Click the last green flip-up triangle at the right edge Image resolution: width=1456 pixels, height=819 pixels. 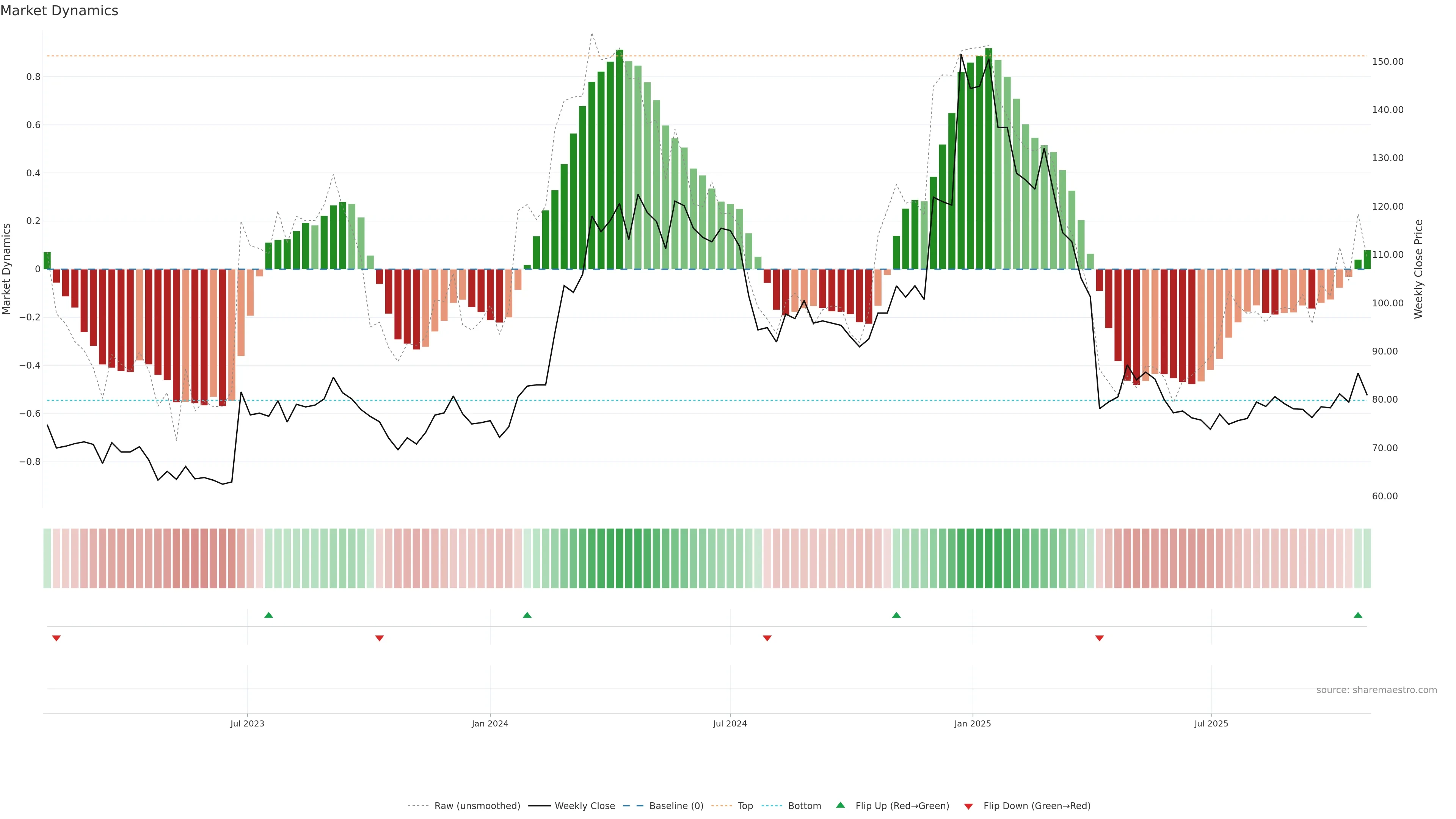[1358, 615]
